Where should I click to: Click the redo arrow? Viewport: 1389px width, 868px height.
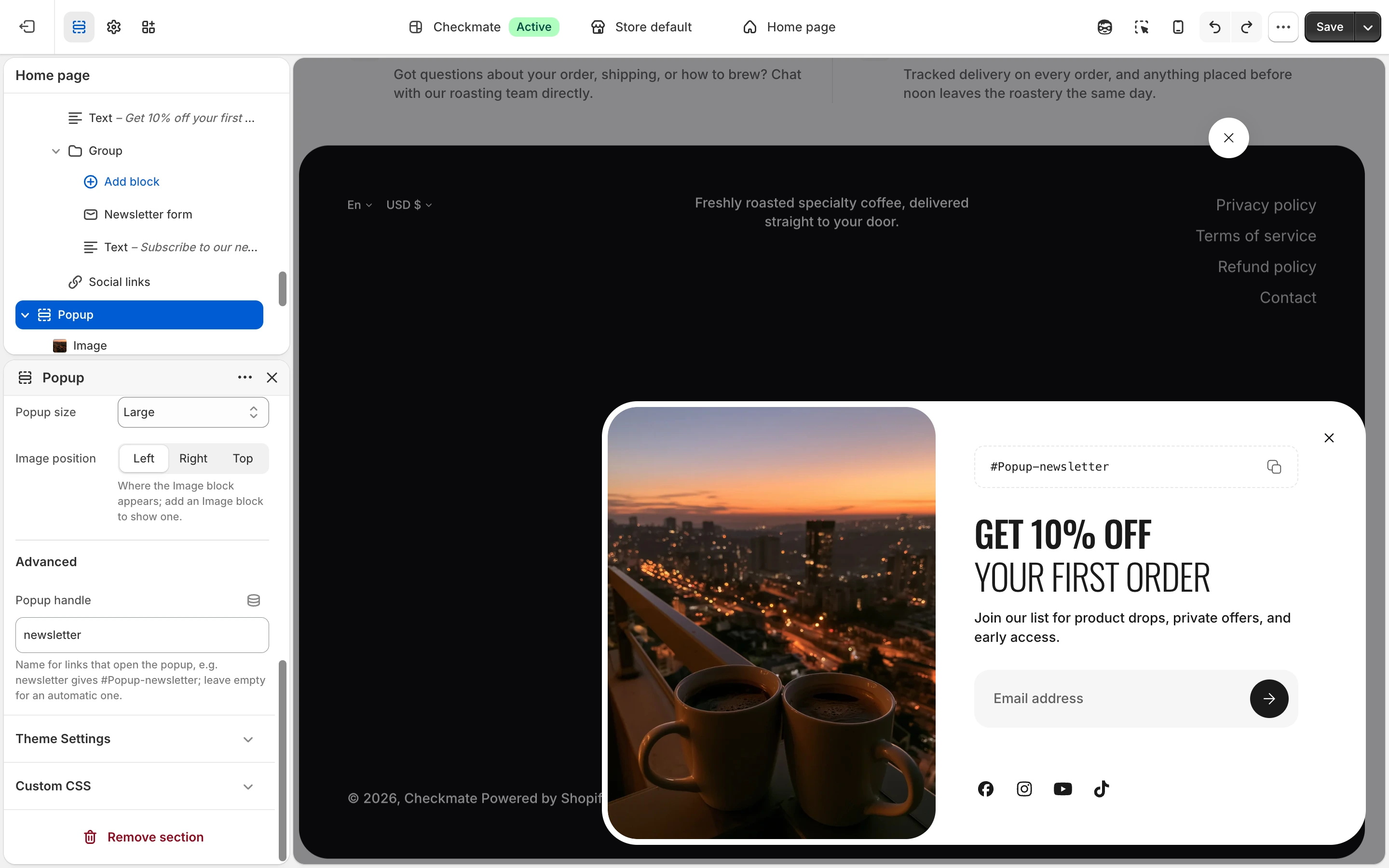click(x=1246, y=27)
